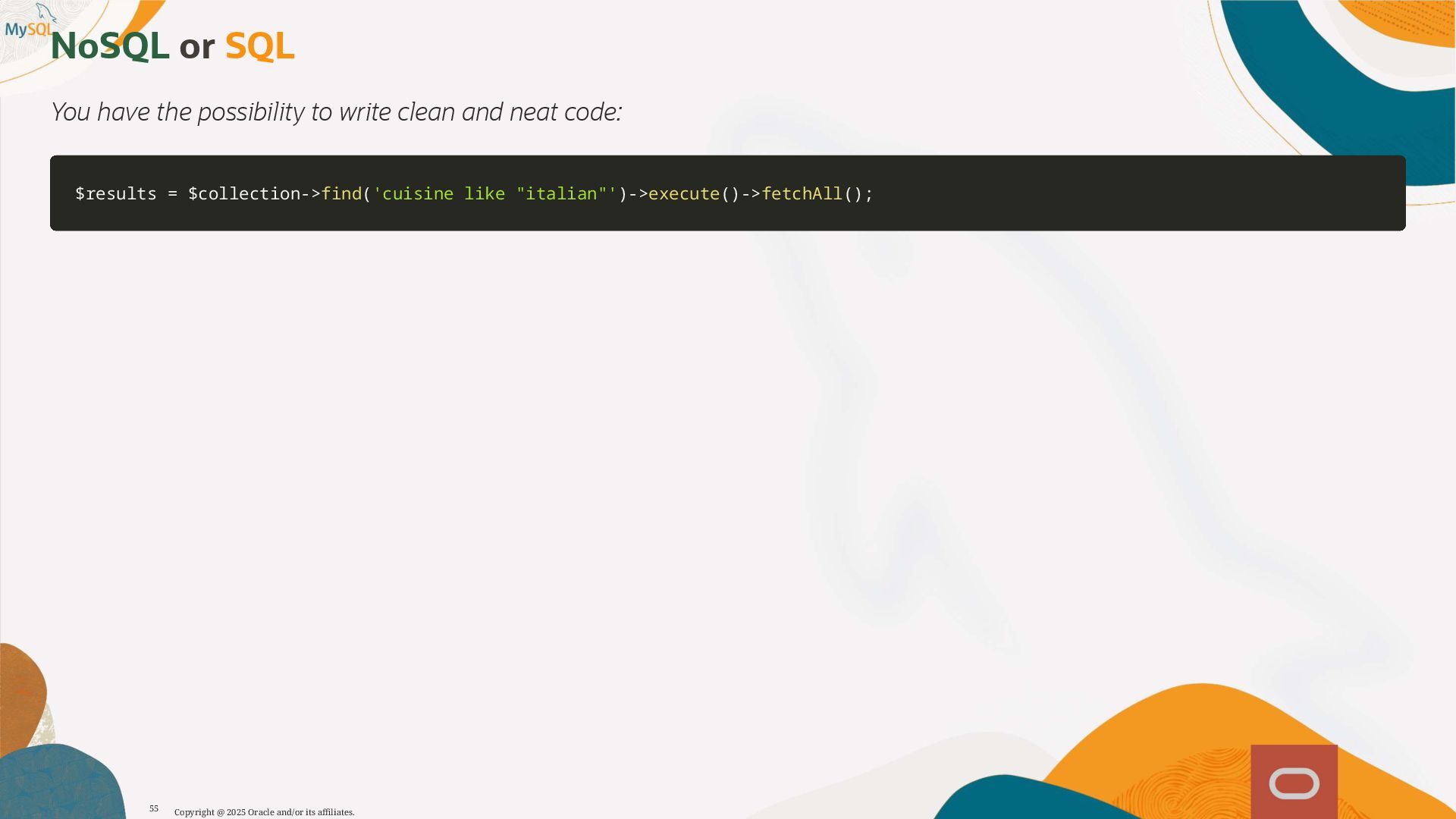
Task: Click the Oracle copyright notice text
Action: pos(264,812)
